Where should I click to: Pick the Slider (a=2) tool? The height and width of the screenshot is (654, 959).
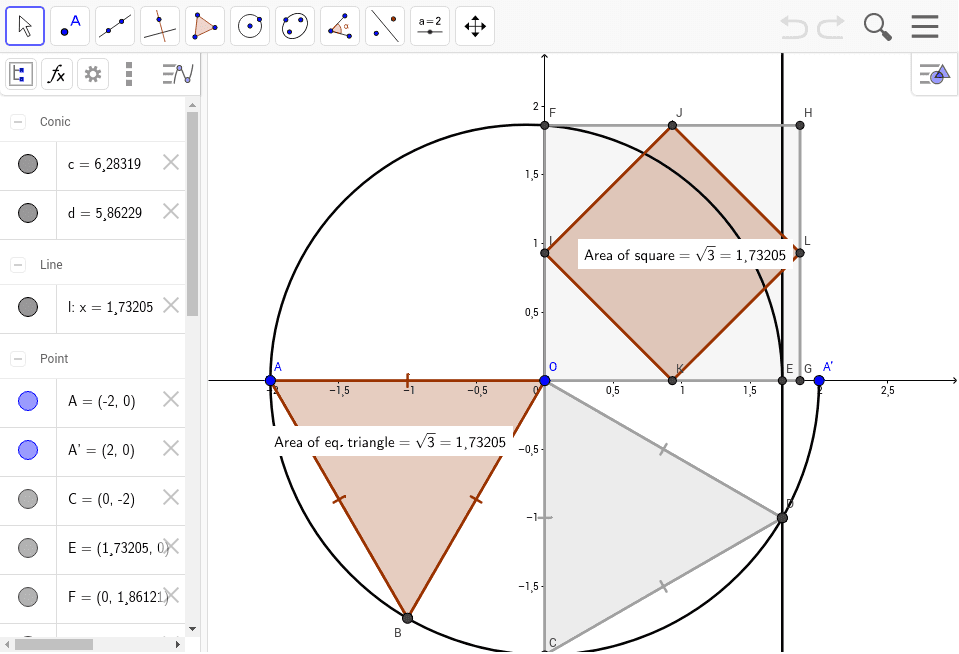pos(429,25)
